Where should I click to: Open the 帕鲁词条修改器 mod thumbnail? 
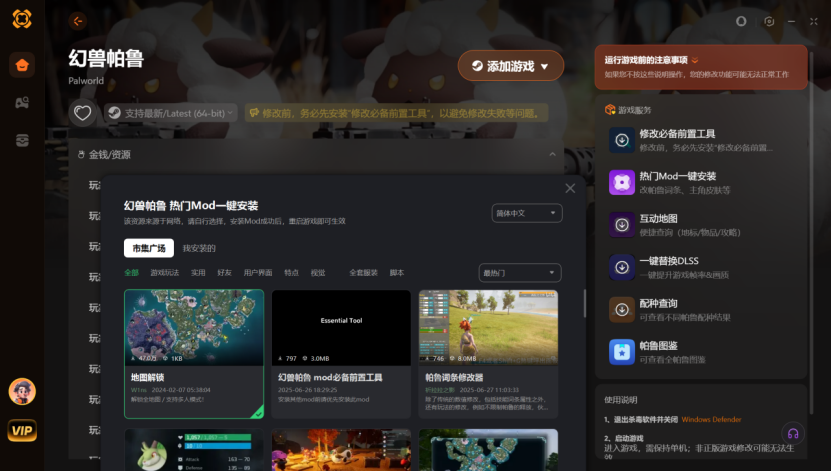488,327
